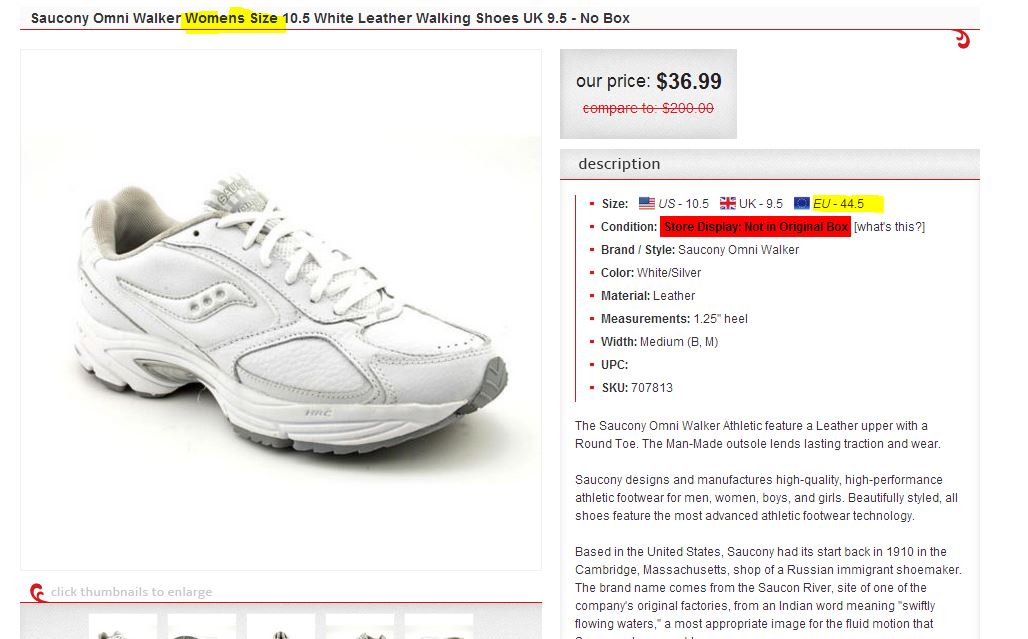Enlarge the main white shoe product image

coord(281,310)
